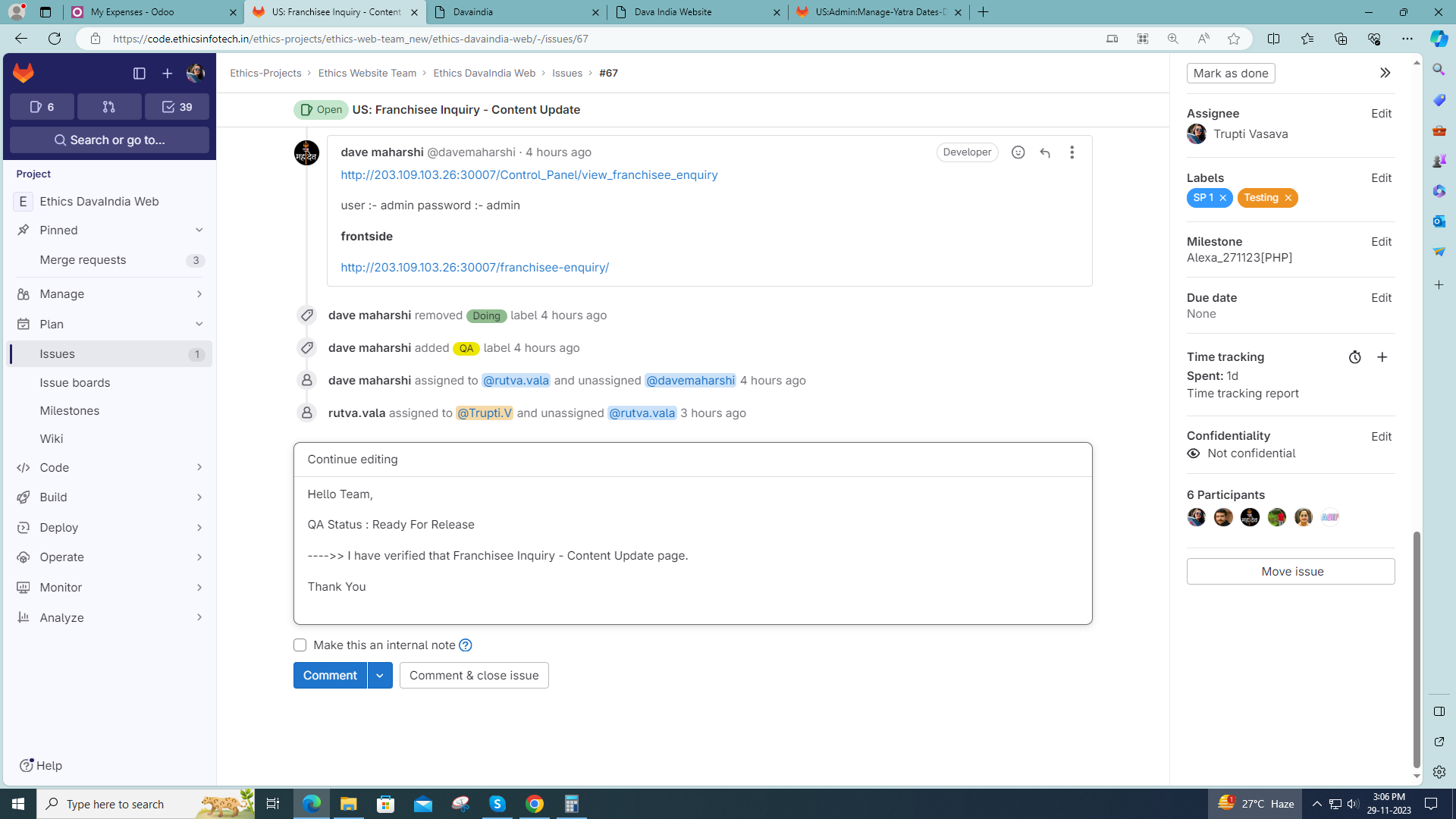Remove the SP 1 label
The width and height of the screenshot is (1456, 819).
(x=1223, y=198)
